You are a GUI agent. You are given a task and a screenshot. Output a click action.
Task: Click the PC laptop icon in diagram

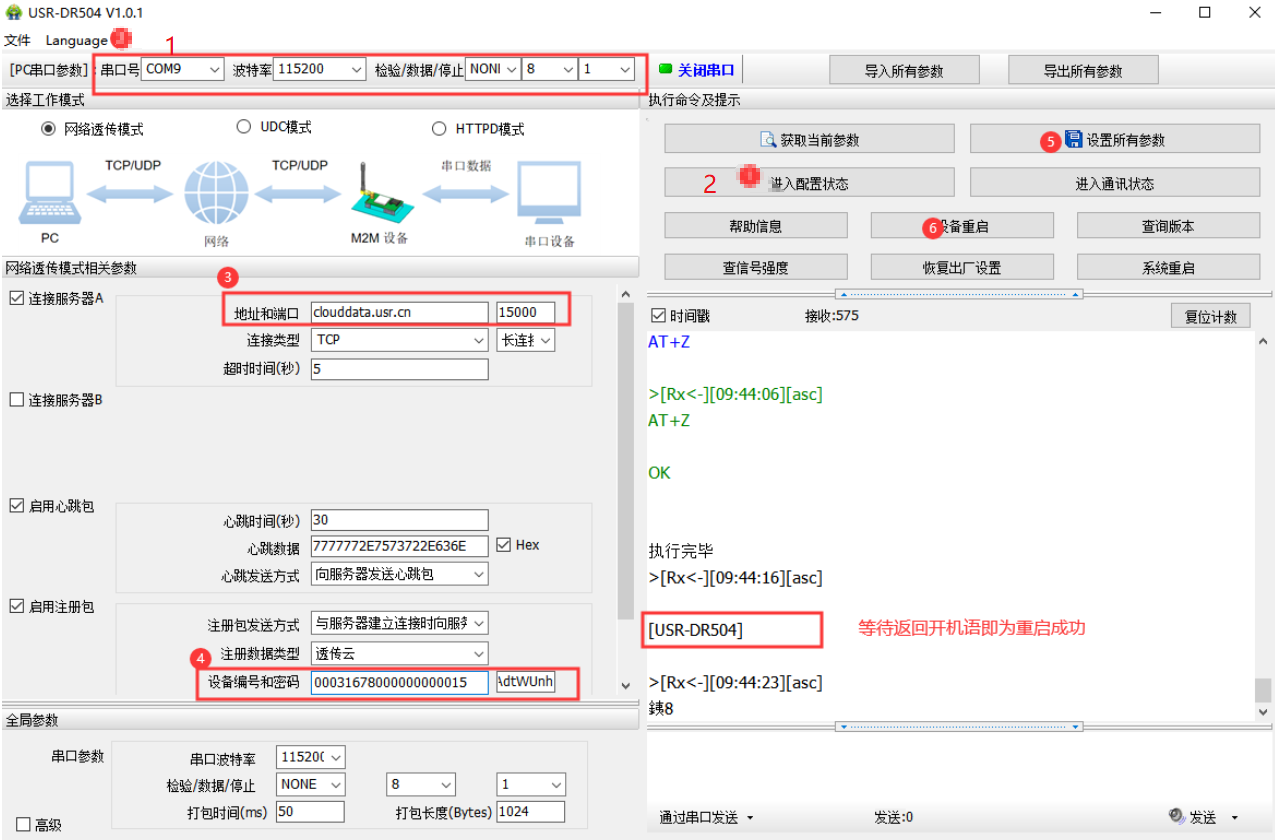click(x=49, y=194)
